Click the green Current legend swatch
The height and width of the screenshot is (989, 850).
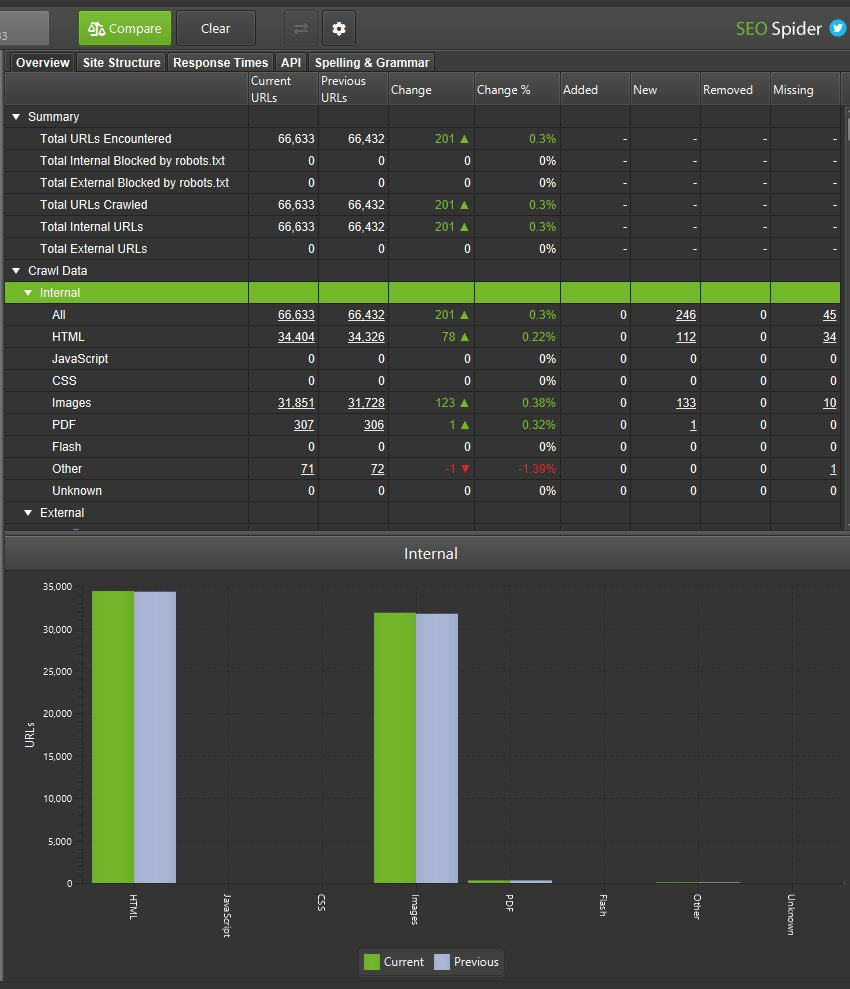point(371,962)
